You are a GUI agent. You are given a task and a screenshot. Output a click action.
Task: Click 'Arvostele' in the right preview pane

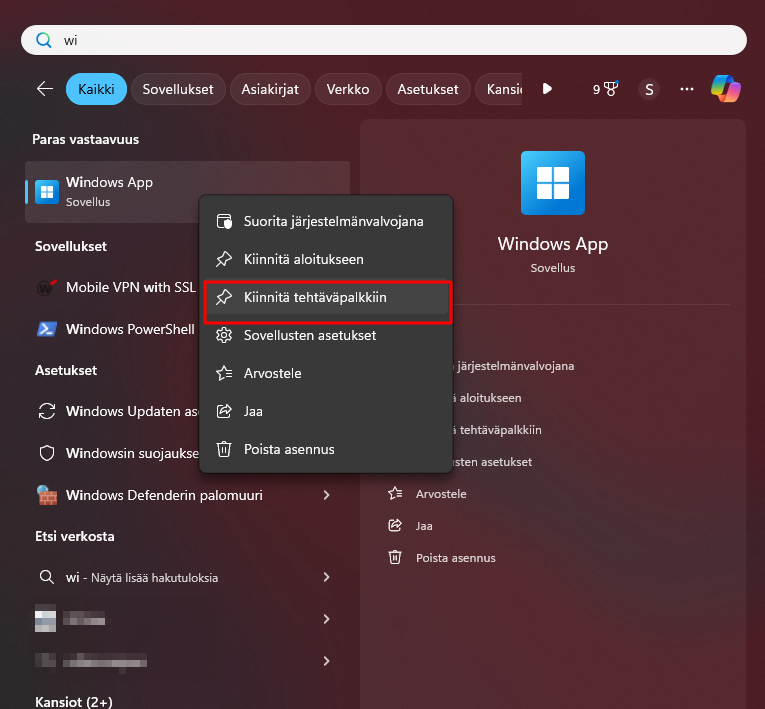click(x=441, y=494)
